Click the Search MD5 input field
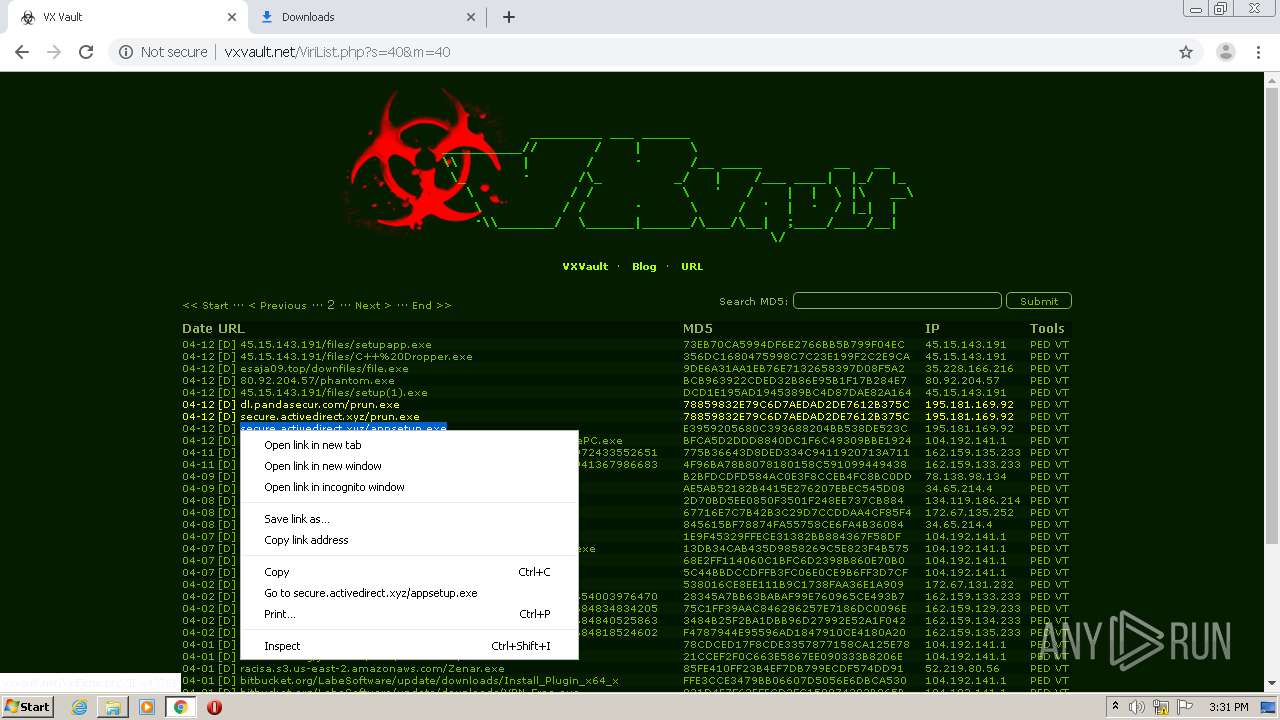The width and height of the screenshot is (1280, 720). coord(897,301)
